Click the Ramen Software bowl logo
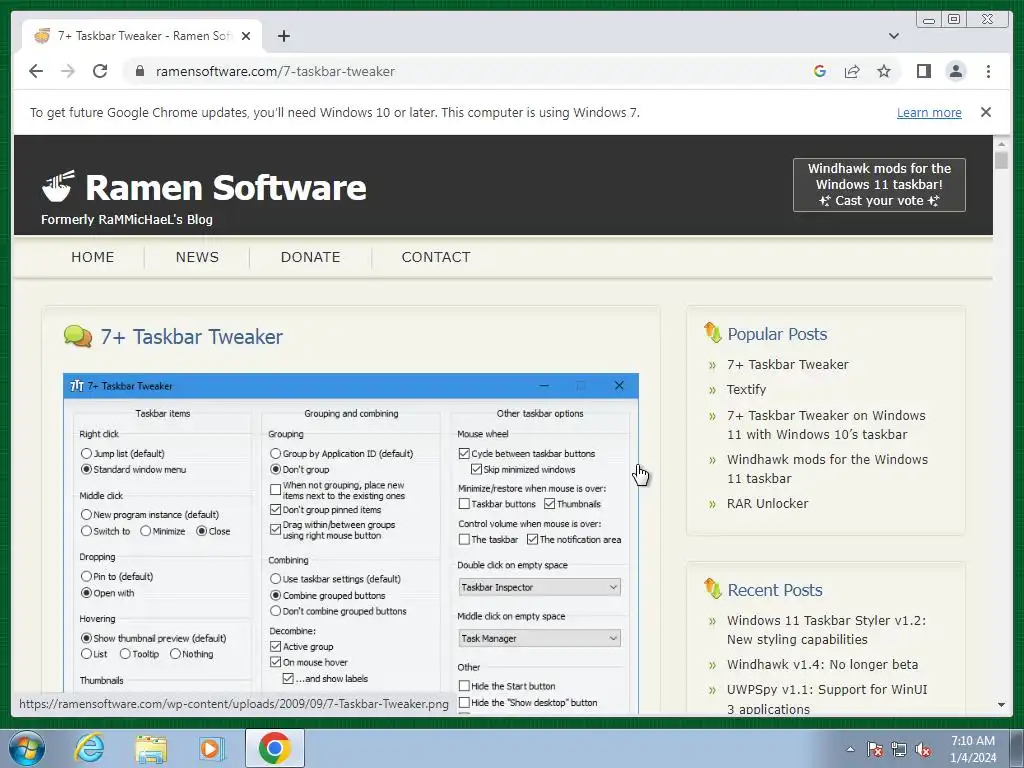 click(59, 186)
